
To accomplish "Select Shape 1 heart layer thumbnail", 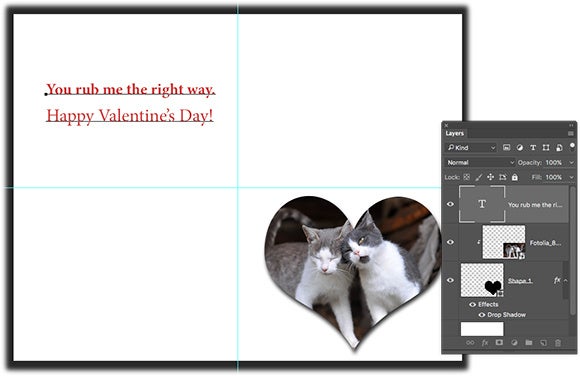I will tap(482, 280).
